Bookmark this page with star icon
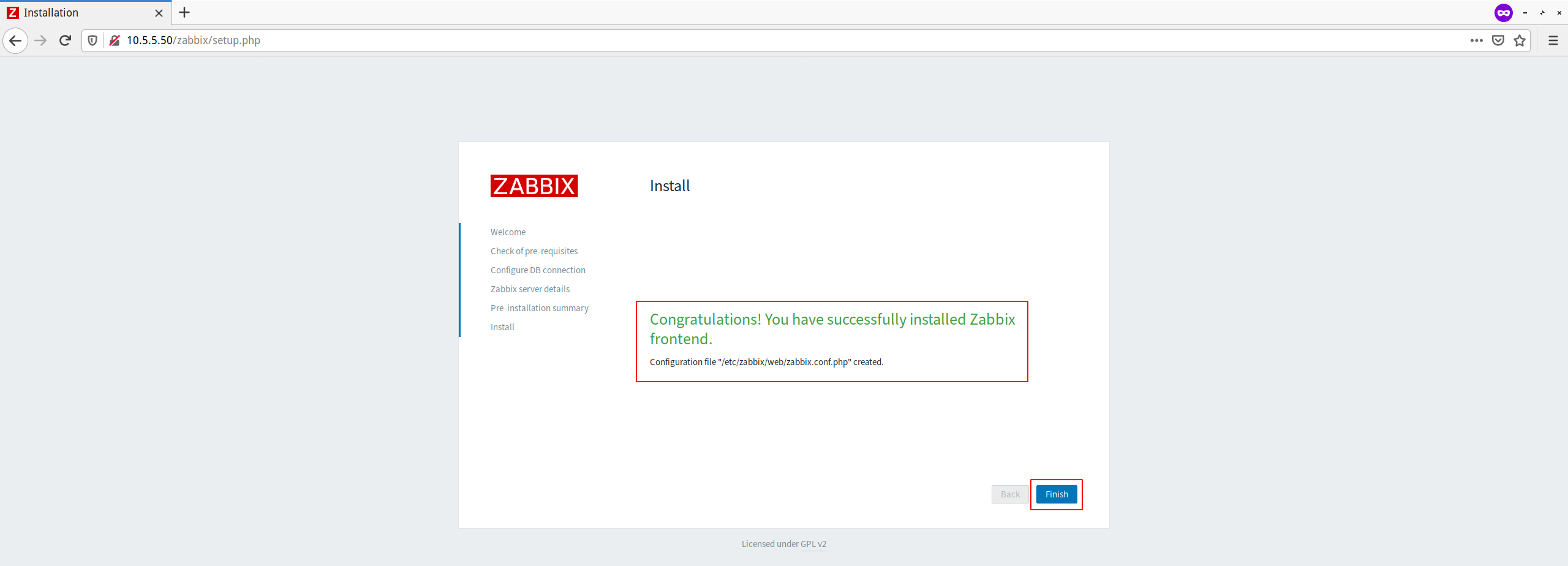 pos(1520,40)
